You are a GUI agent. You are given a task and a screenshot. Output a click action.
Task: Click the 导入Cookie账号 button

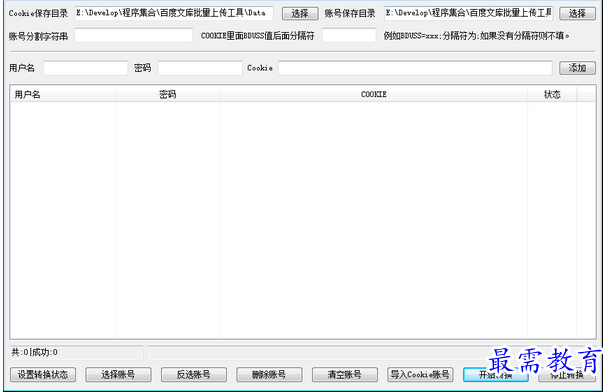pyautogui.click(x=420, y=375)
